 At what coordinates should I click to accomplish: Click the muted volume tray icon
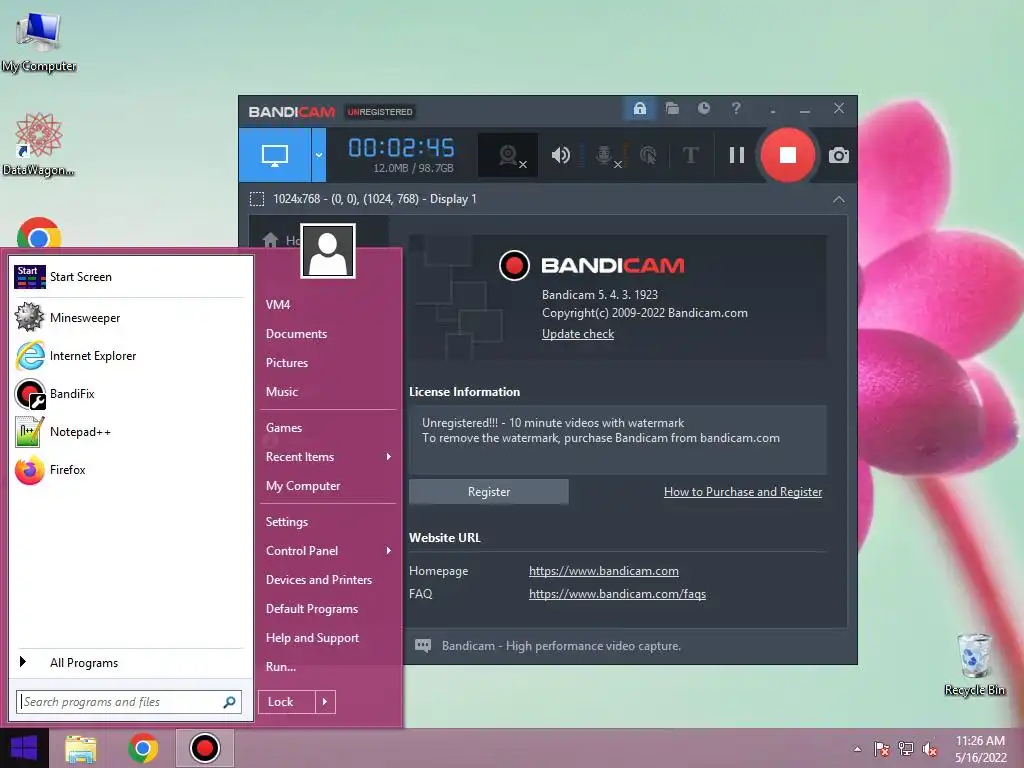point(930,749)
